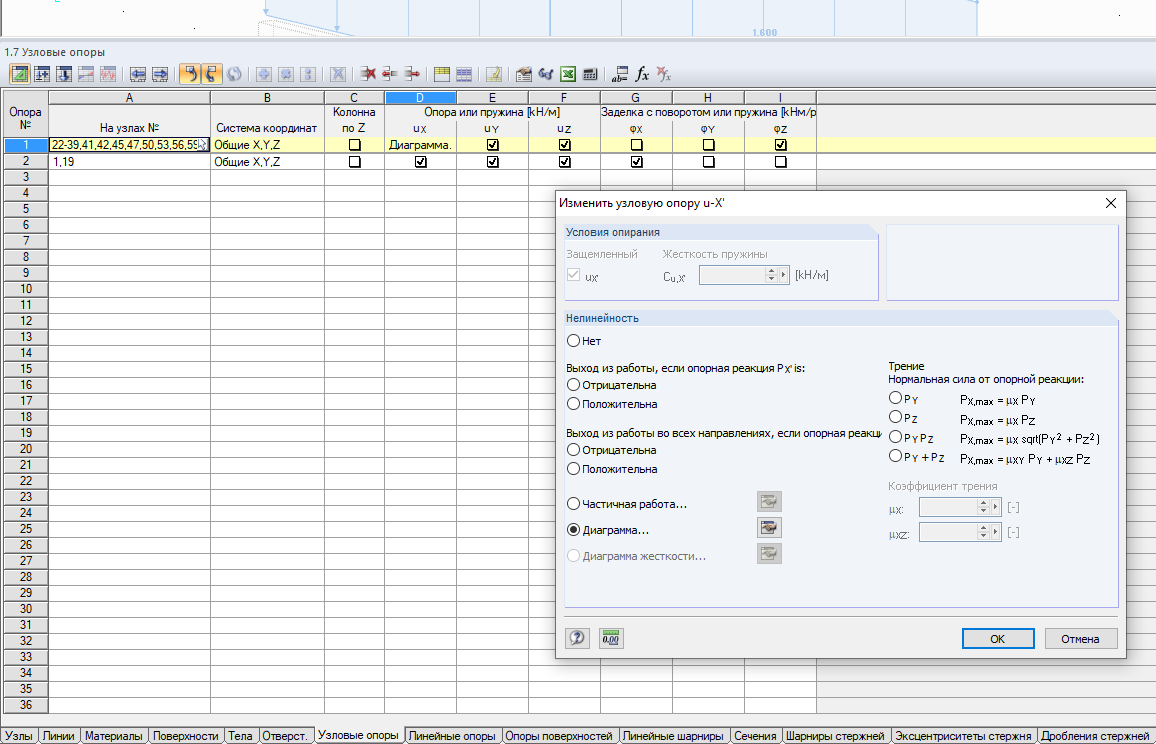Click the node list cell '22-39,41,42,45...'
The width and height of the screenshot is (1156, 744).
129,145
